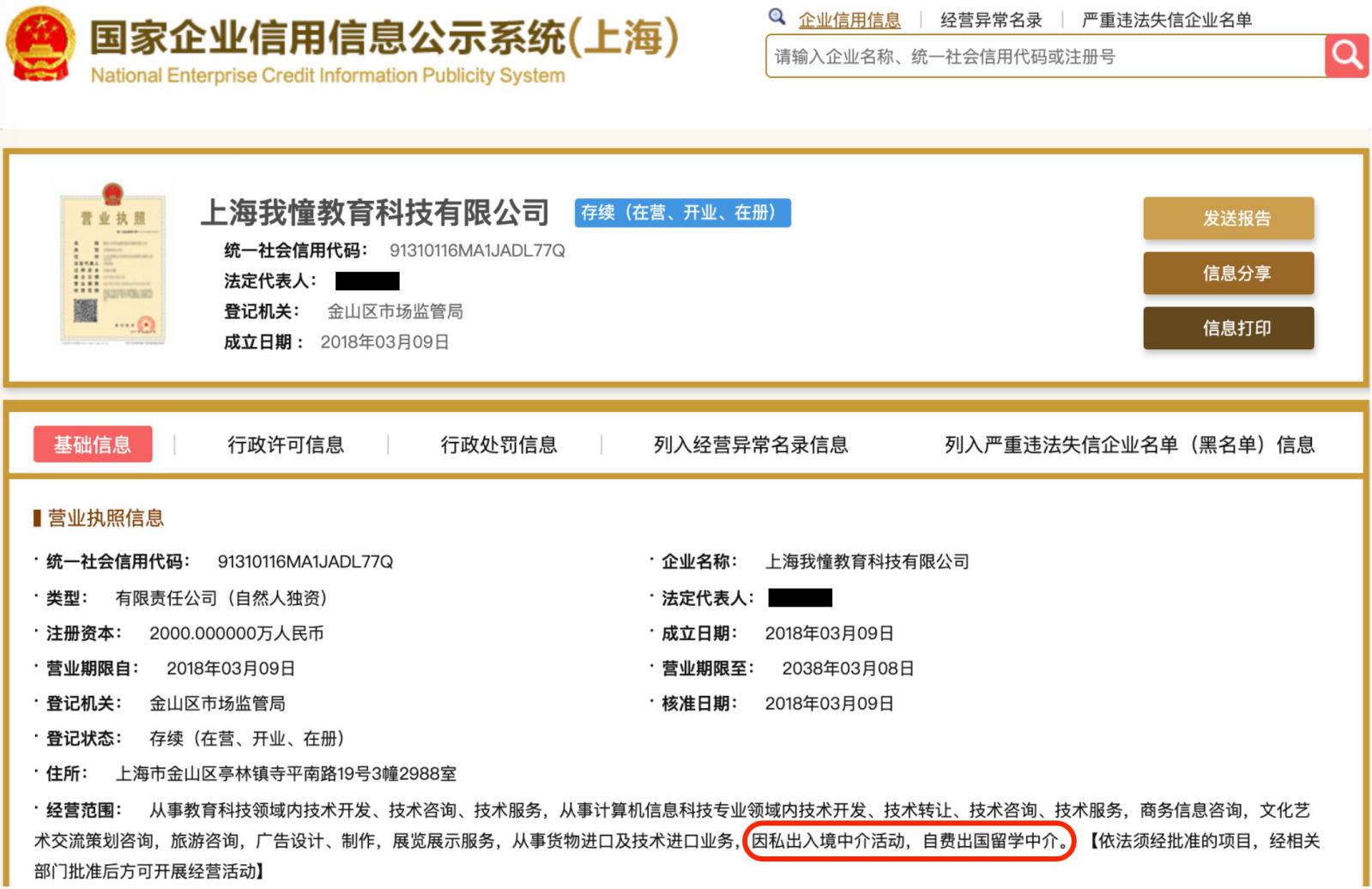Click header registration authority 金山区市场监管局
Image resolution: width=1372 pixels, height=889 pixels.
(395, 311)
